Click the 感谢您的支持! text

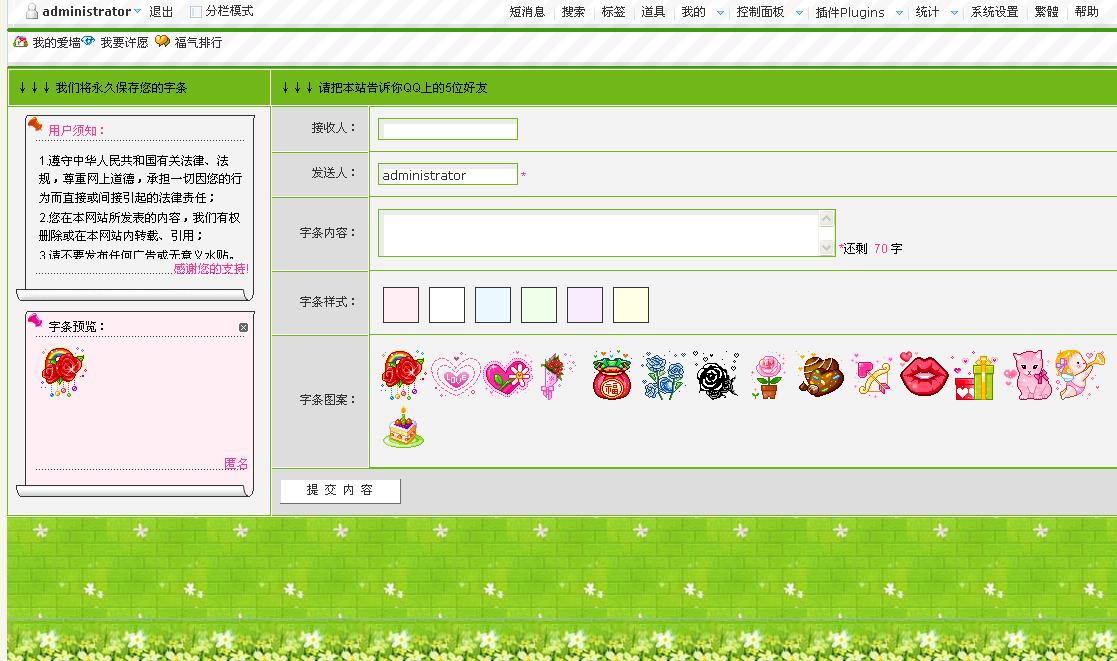coord(211,269)
